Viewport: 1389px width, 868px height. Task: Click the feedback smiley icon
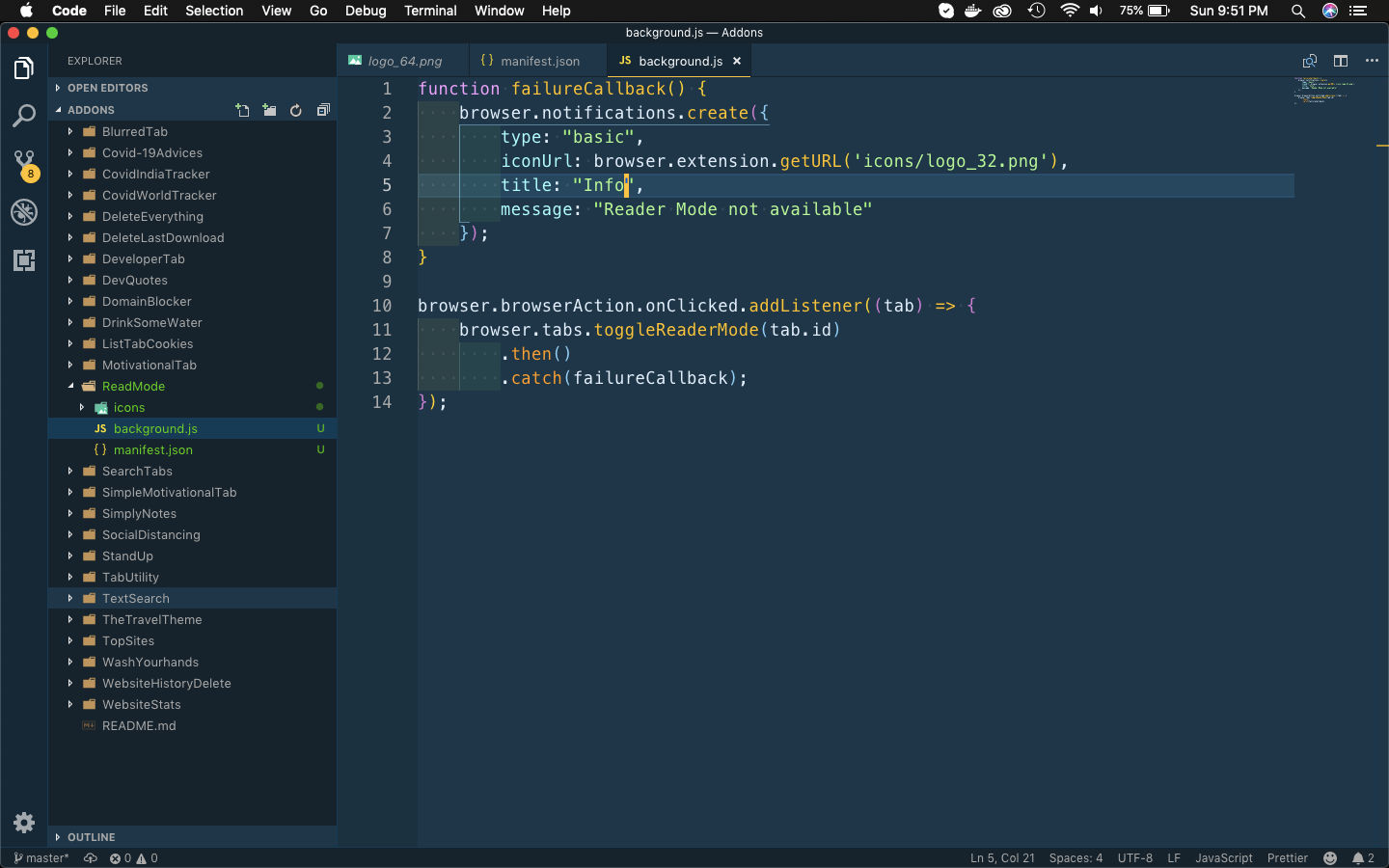(x=1330, y=858)
